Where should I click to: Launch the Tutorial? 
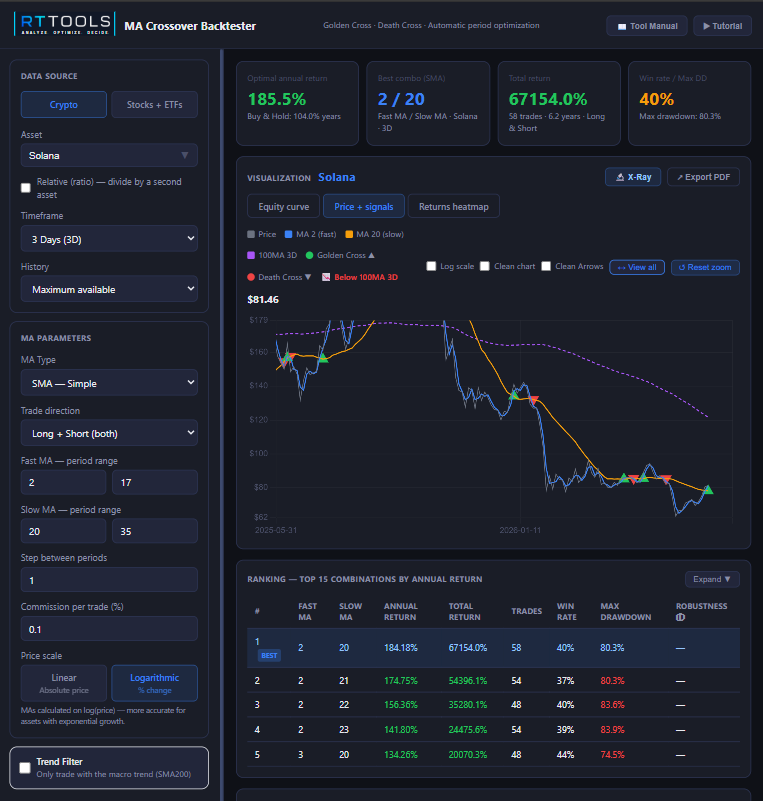tap(722, 26)
